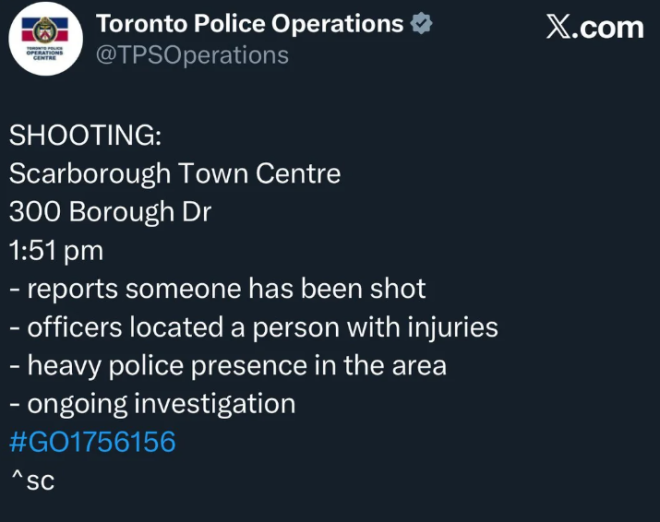The image size is (660, 522).
Task: Click 'officers located a person with injuries'
Action: coord(254,327)
